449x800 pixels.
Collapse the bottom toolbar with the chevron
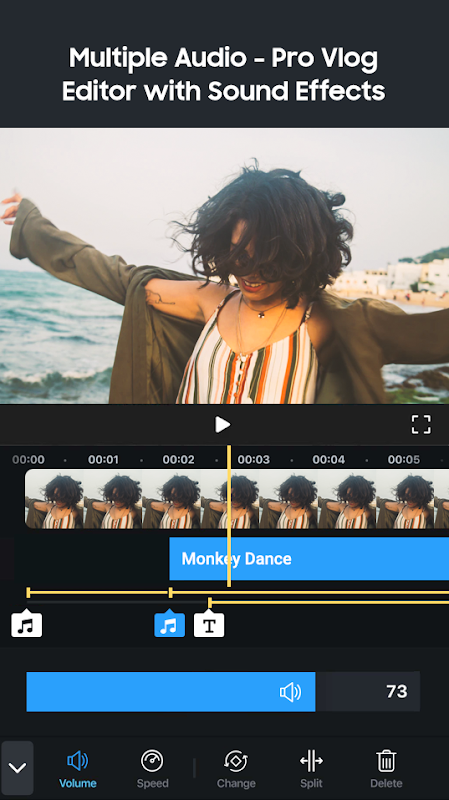pos(17,768)
